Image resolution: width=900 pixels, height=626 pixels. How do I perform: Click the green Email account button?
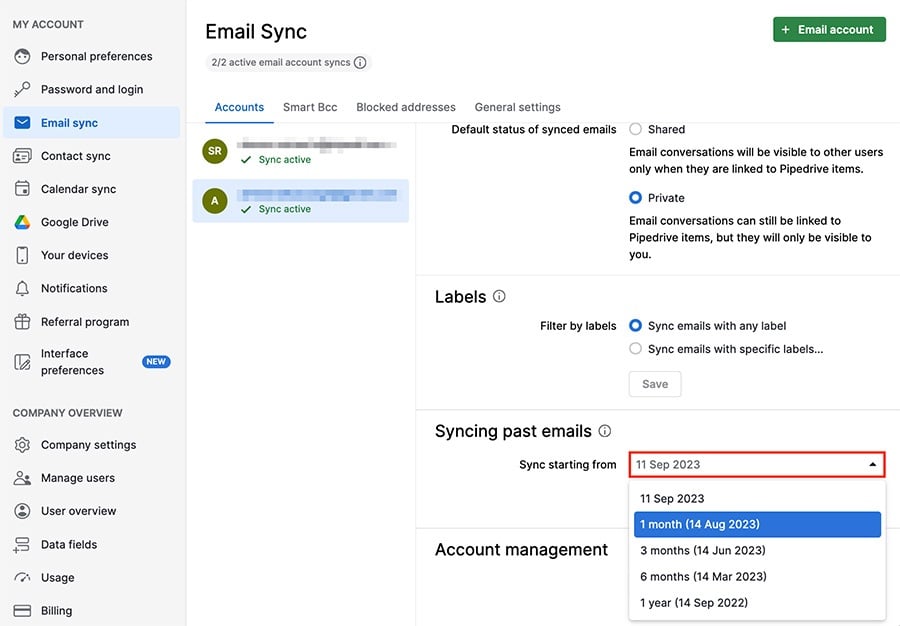pos(829,29)
